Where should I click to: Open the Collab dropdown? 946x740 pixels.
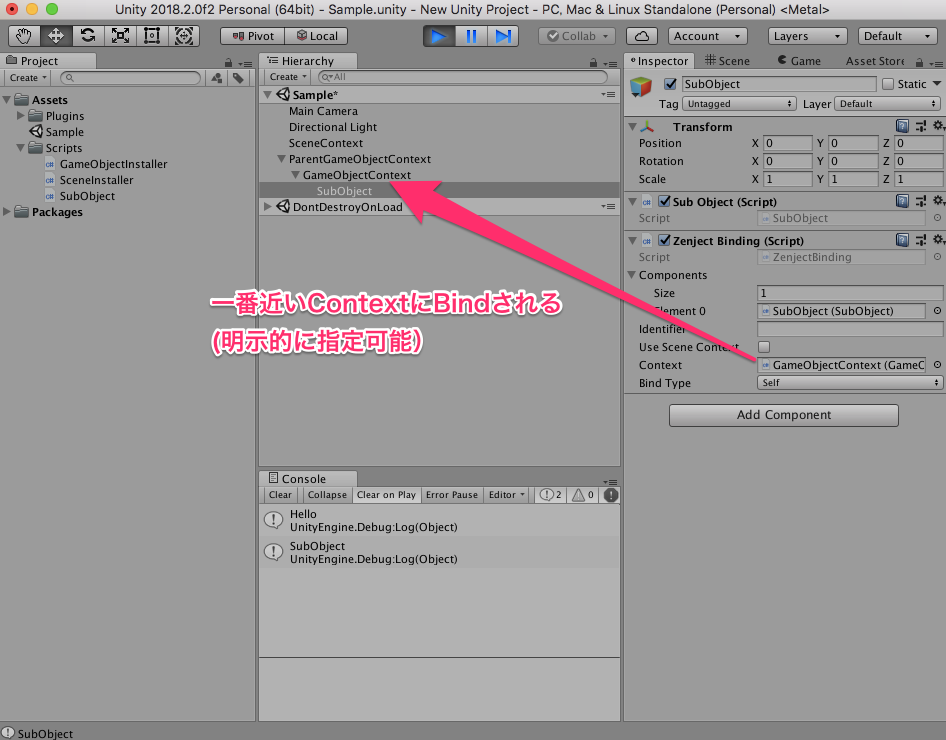pos(577,36)
